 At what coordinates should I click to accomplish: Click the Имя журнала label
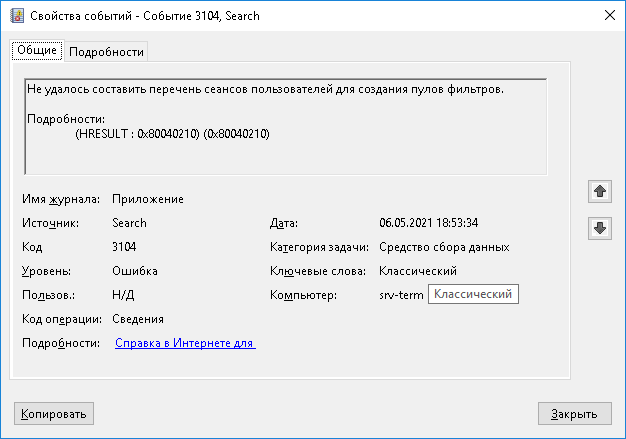[x=61, y=199]
